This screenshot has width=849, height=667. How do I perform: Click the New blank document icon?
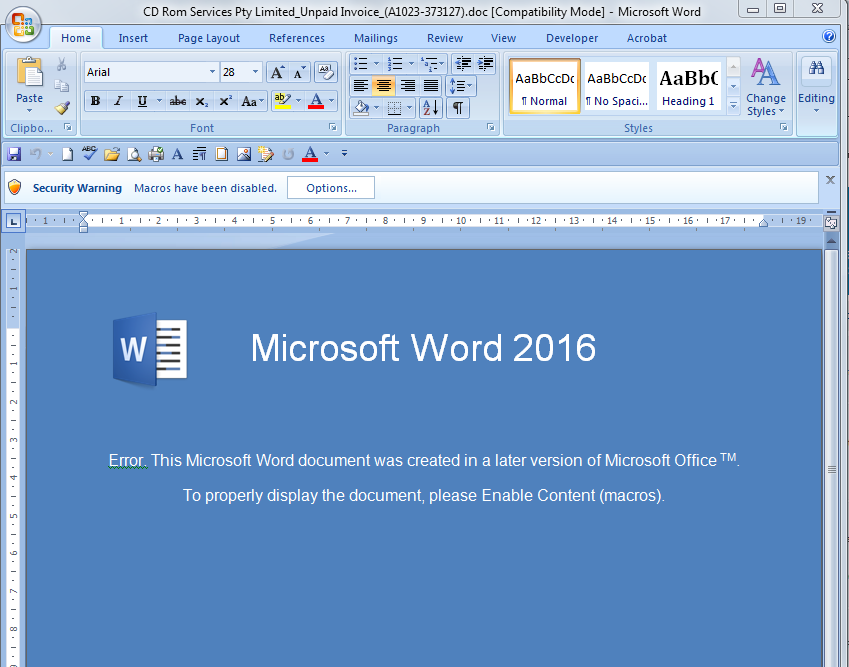(67, 154)
